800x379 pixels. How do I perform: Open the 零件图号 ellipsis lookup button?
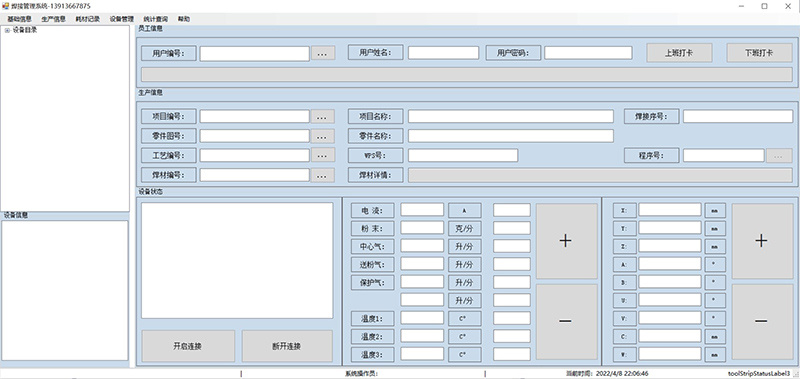(323, 136)
